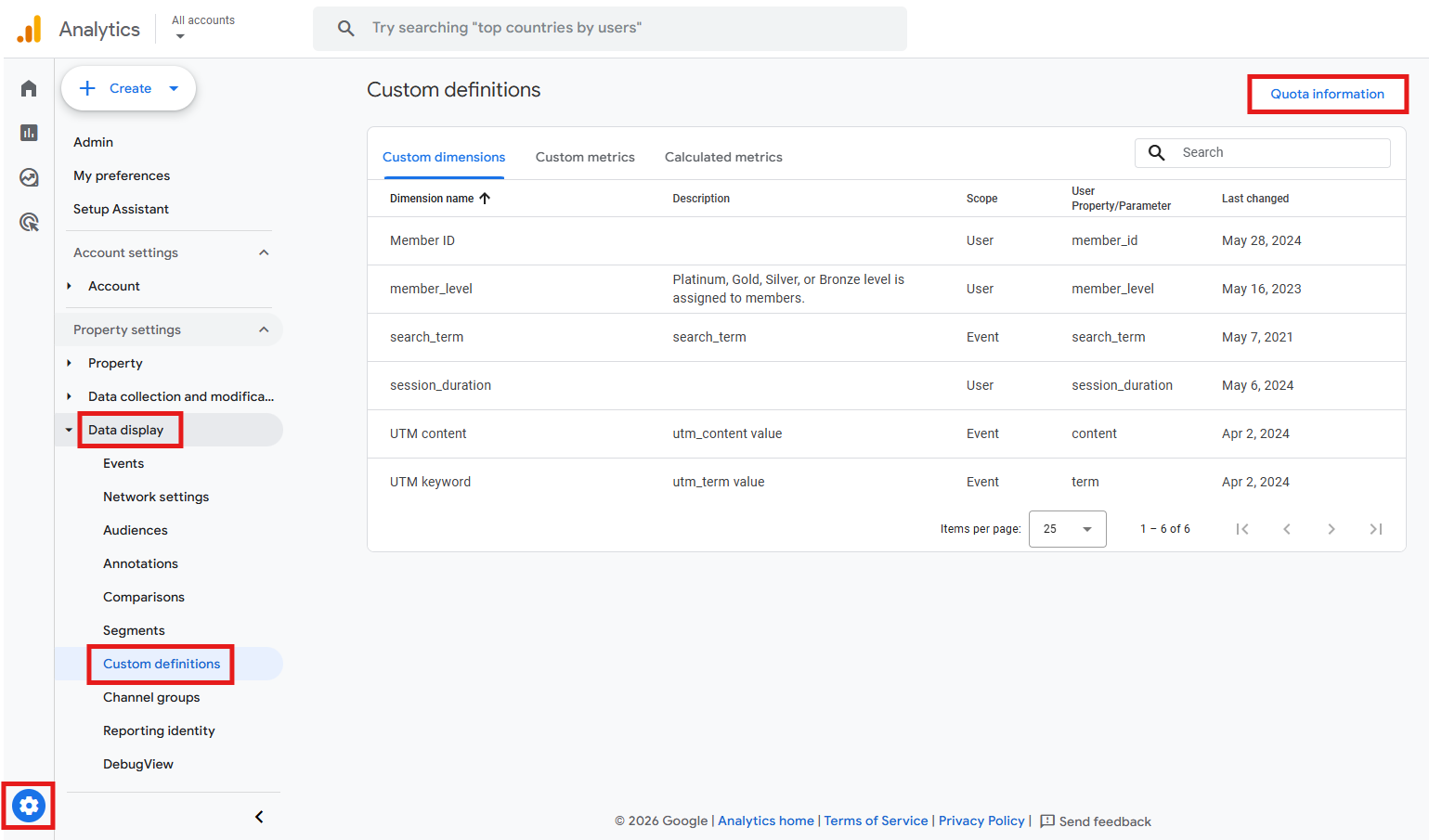Collapse the Account settings section
This screenshot has height=840, width=1429.
click(264, 252)
